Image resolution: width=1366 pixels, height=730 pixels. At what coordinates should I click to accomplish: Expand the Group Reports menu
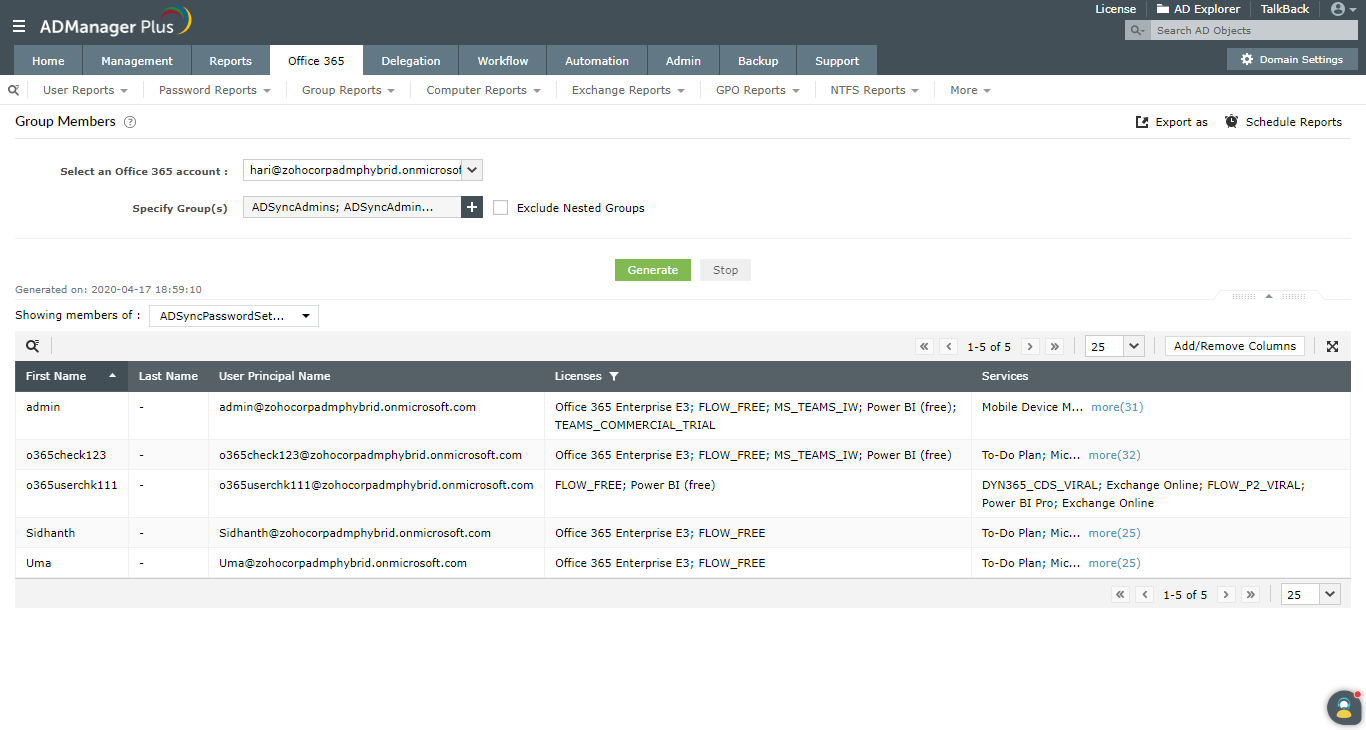(348, 90)
